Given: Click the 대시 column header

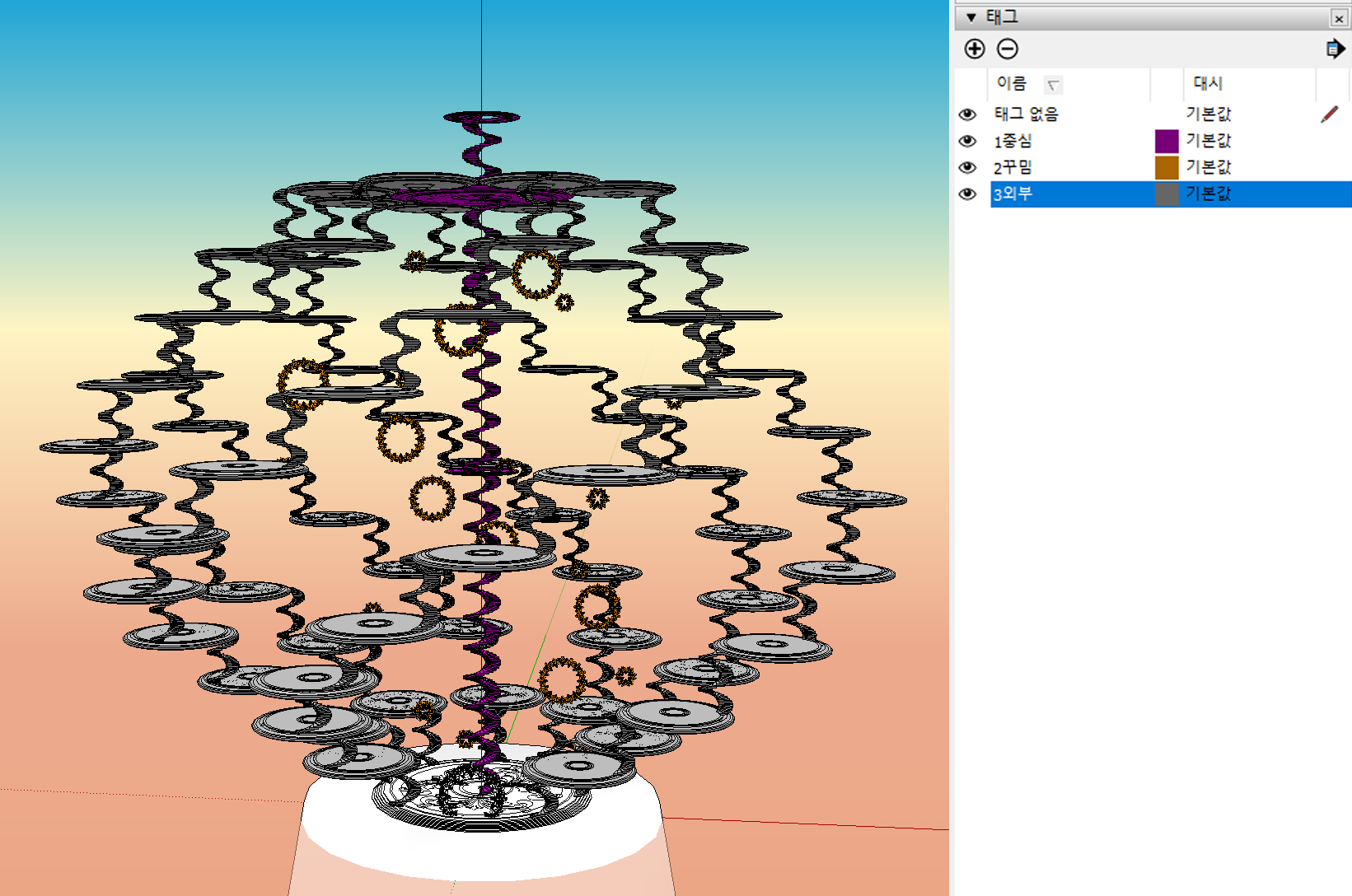Looking at the screenshot, I should tap(1208, 83).
